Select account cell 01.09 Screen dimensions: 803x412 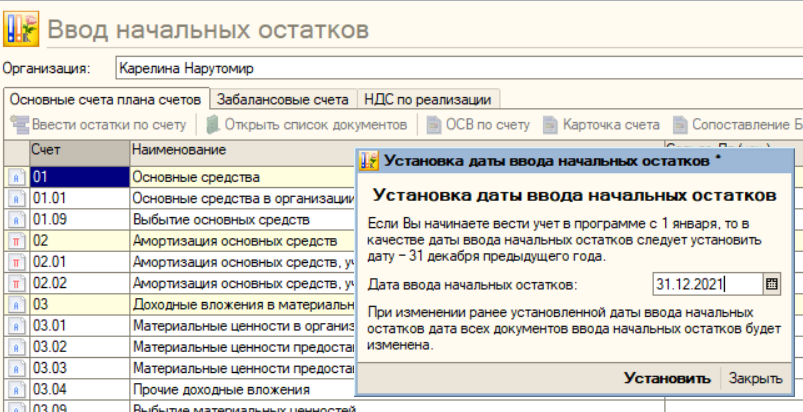point(79,220)
